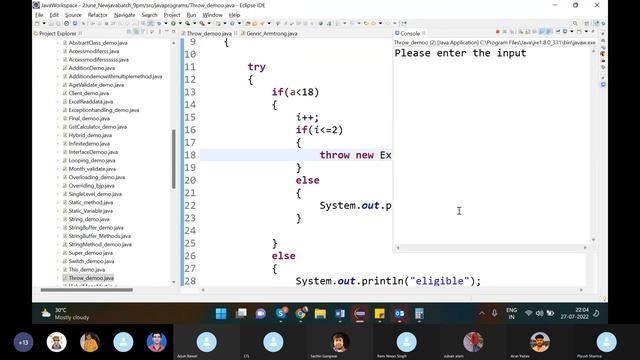Image resolution: width=640 pixels, height=360 pixels.
Task: Click line 18 throw new statement
Action: (x=355, y=155)
